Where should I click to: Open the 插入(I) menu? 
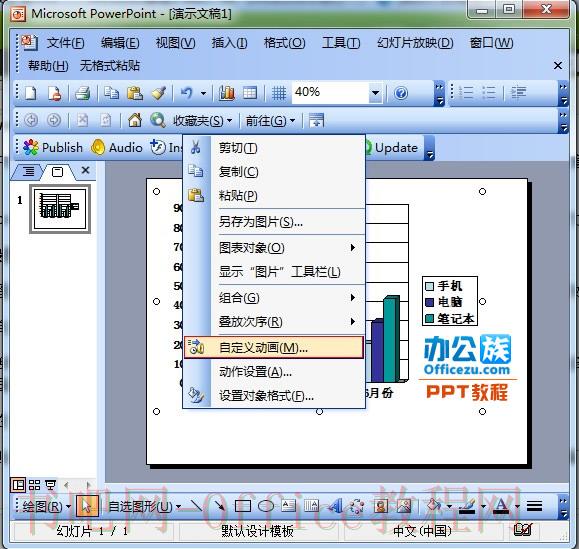click(229, 43)
